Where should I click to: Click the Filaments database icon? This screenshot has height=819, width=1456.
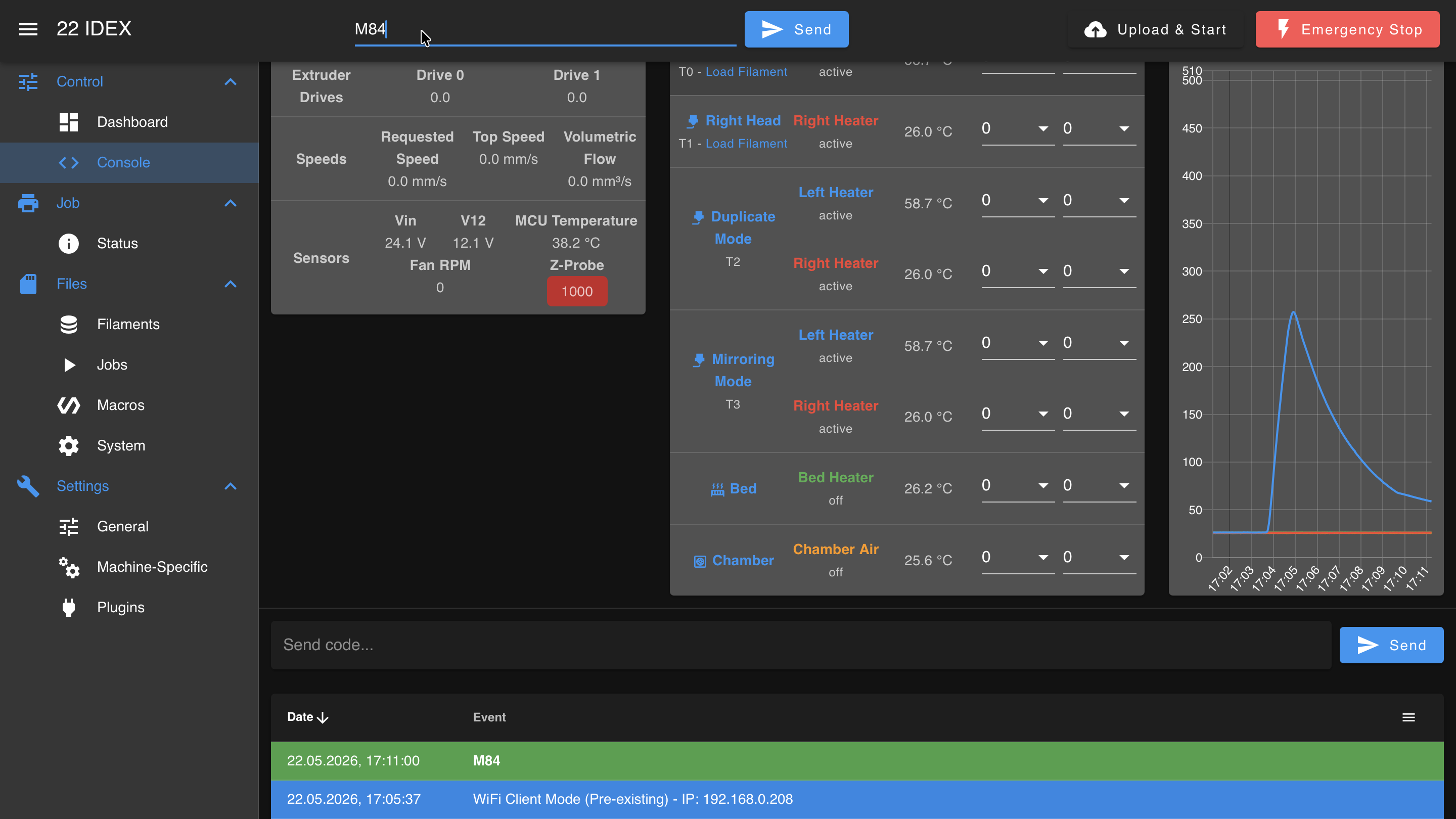coord(68,325)
